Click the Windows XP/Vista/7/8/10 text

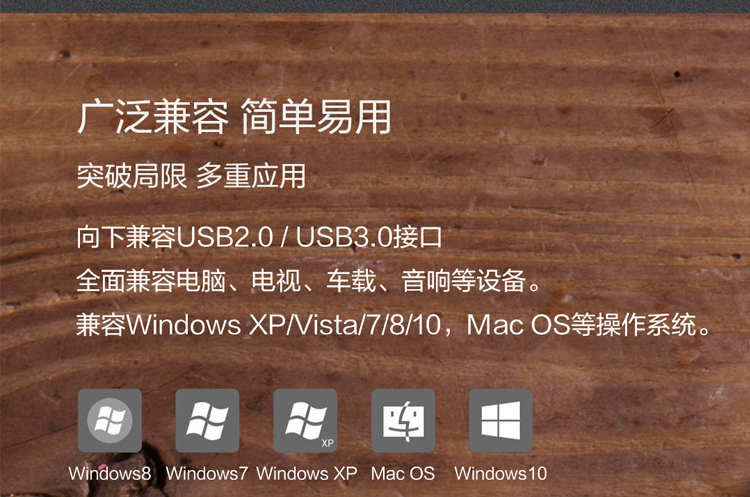pos(284,325)
